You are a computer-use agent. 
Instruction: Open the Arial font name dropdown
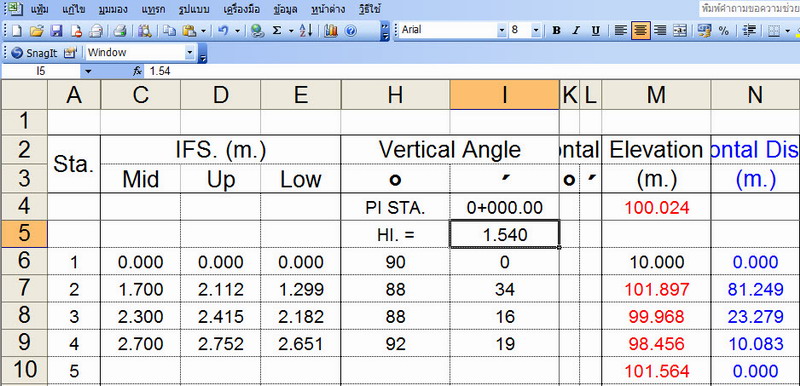pyautogui.click(x=502, y=31)
